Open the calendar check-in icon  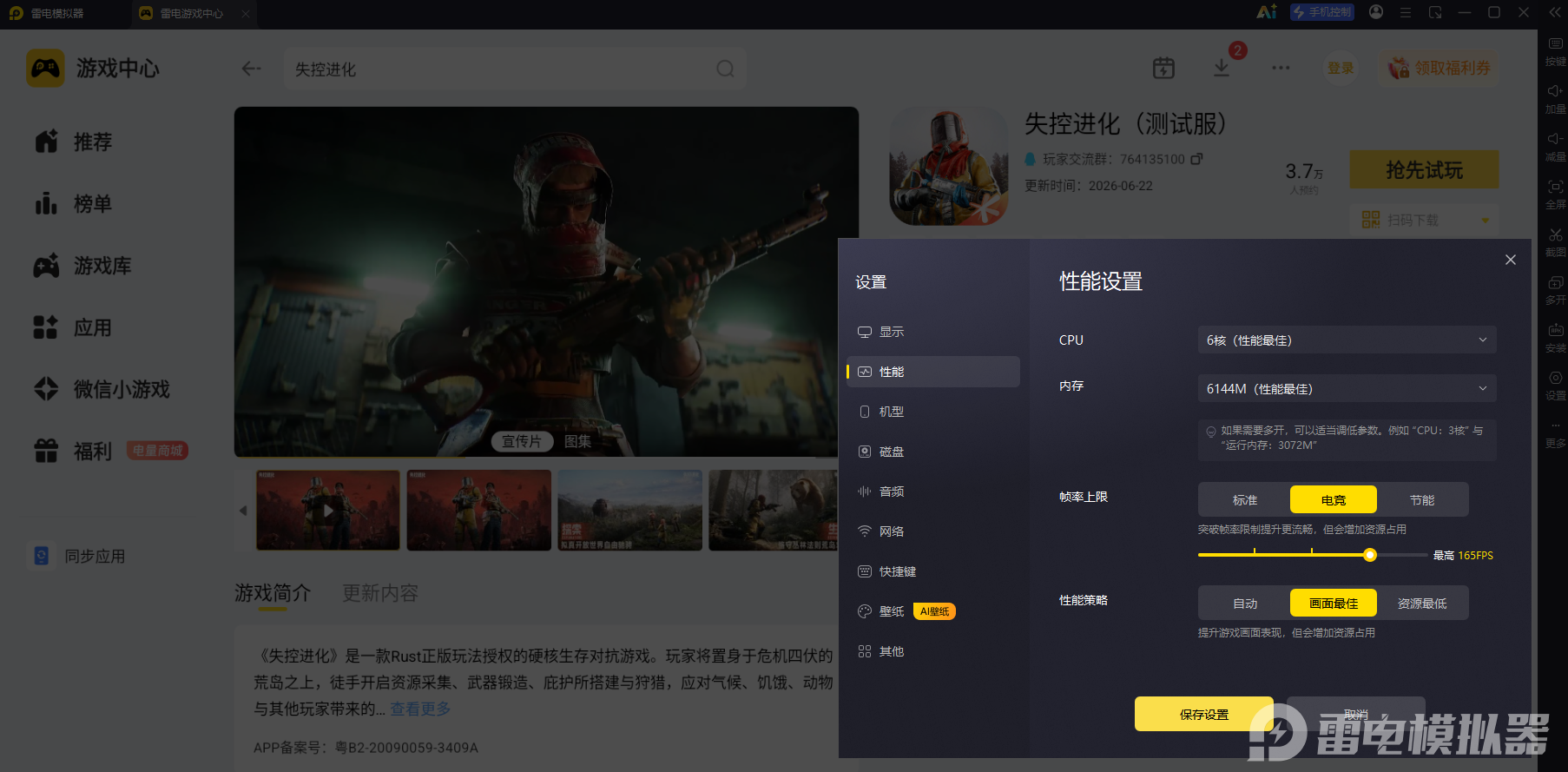pyautogui.click(x=1163, y=68)
